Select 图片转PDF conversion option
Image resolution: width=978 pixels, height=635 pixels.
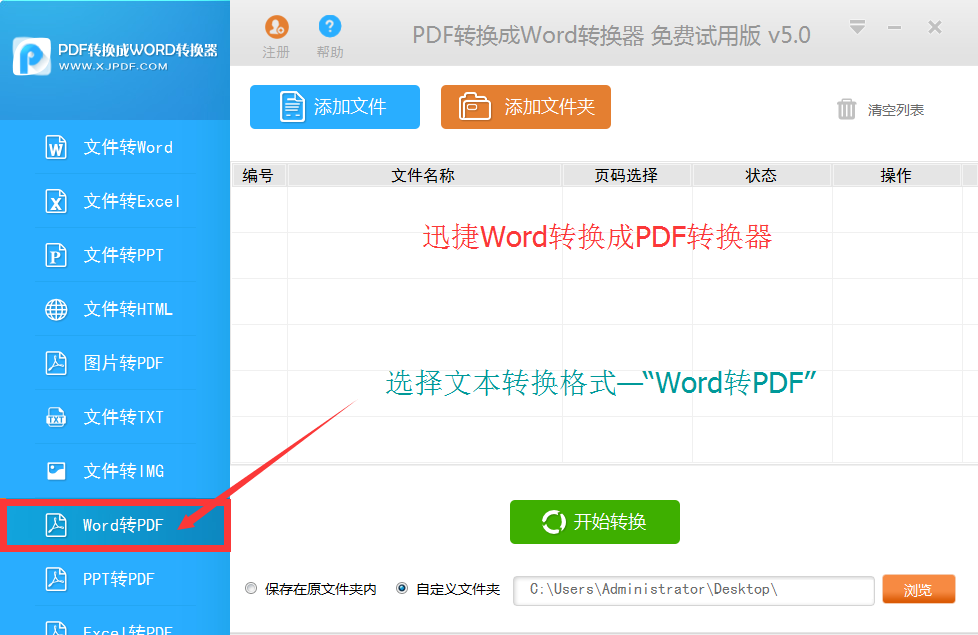click(x=115, y=364)
